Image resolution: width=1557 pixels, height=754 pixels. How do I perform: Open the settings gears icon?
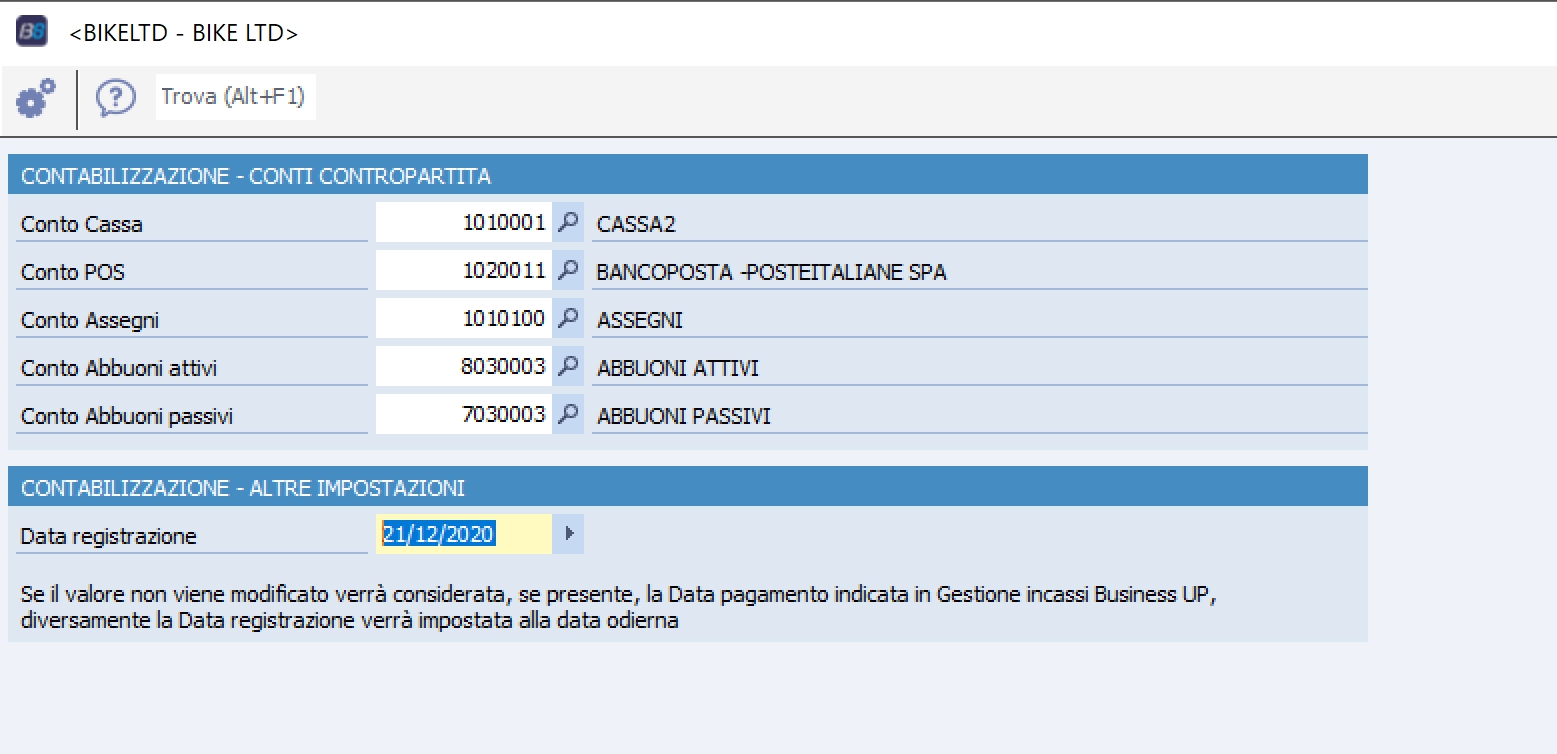pos(36,98)
